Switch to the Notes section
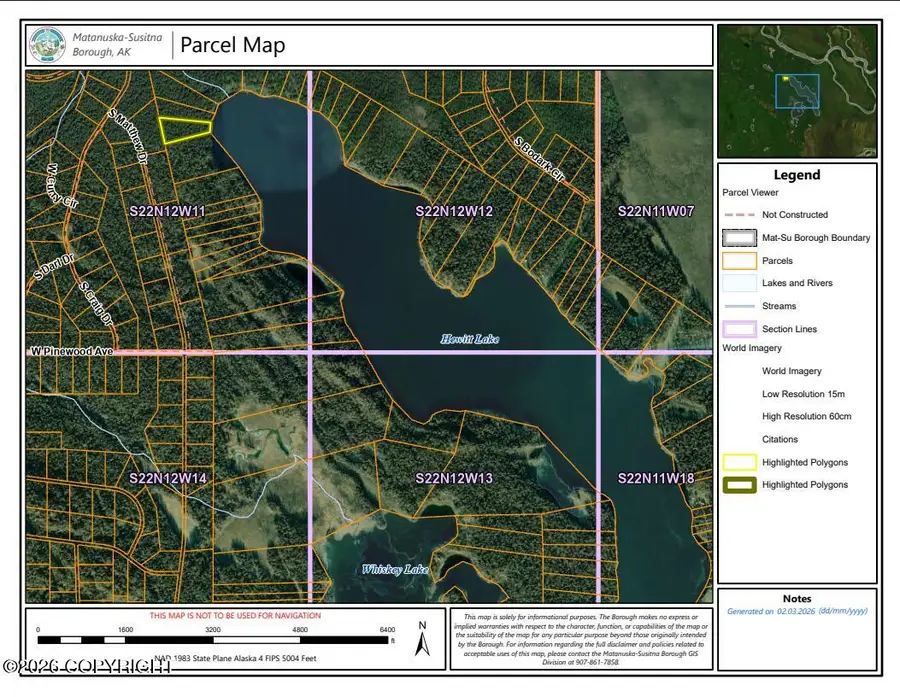Screen dimensions: 900x697 (x=798, y=598)
